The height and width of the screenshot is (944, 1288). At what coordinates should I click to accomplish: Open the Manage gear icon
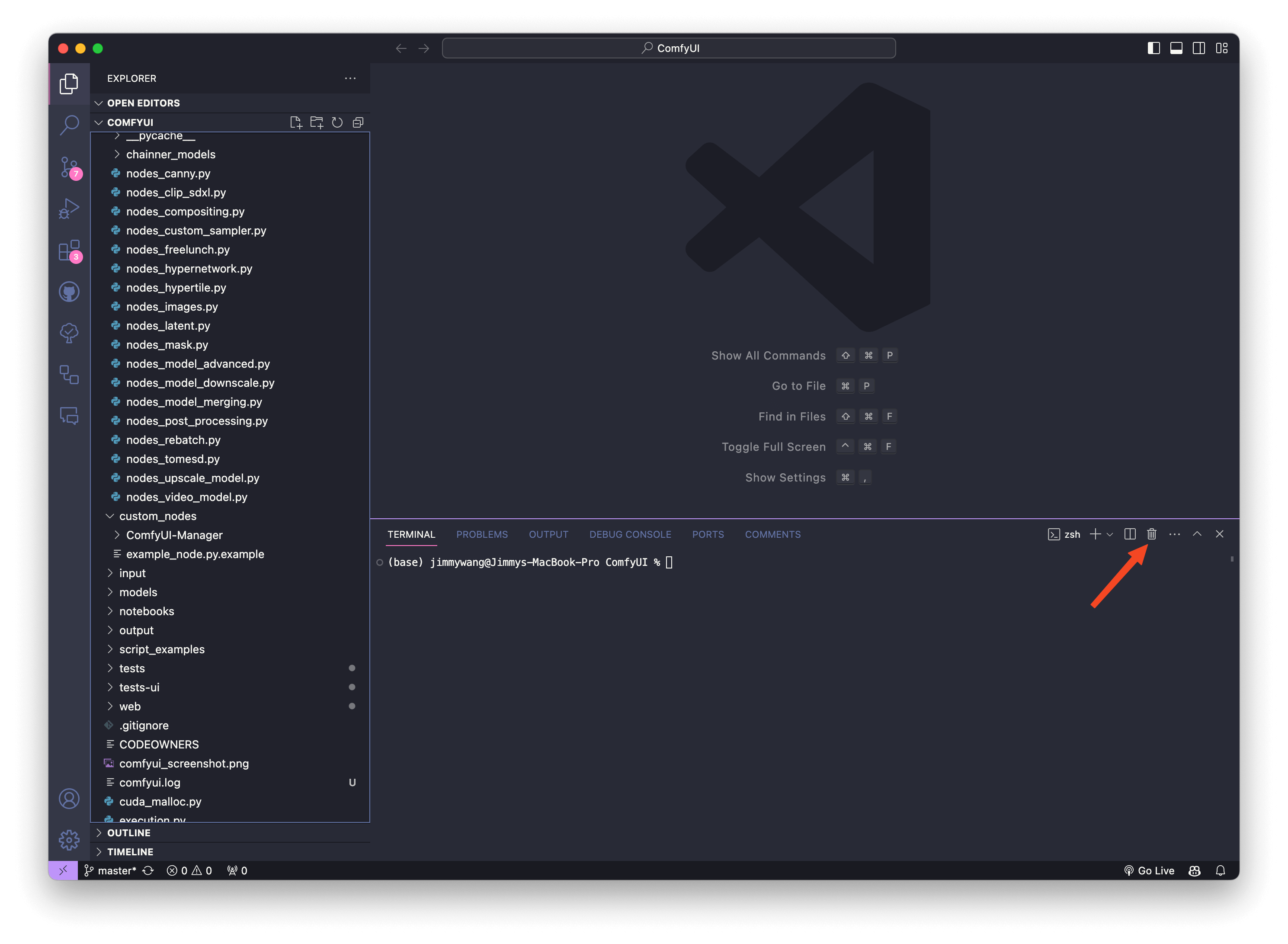coord(69,840)
